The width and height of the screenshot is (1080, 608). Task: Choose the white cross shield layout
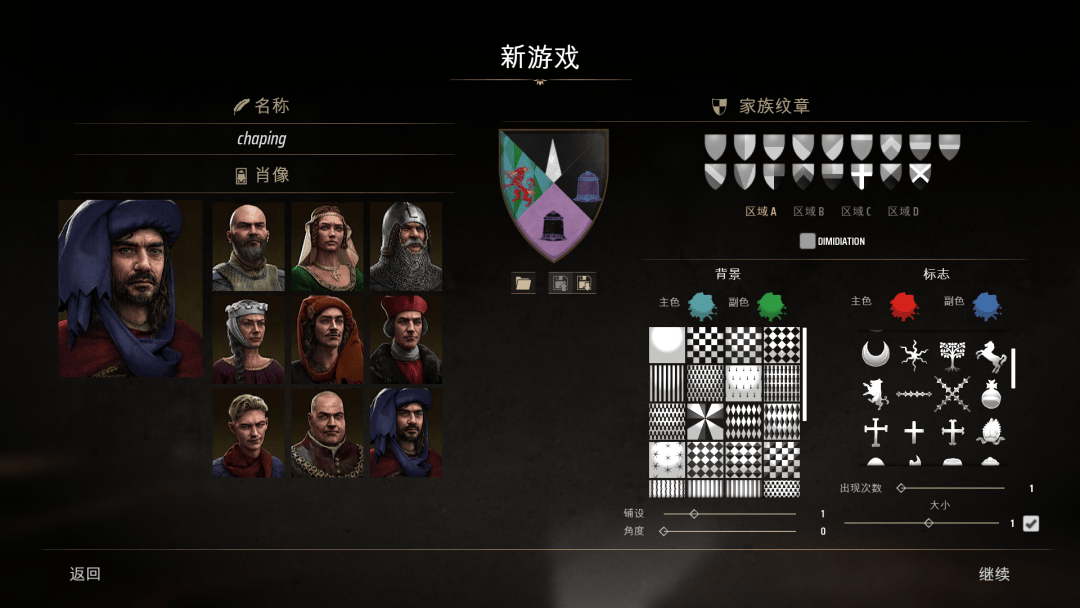point(861,176)
